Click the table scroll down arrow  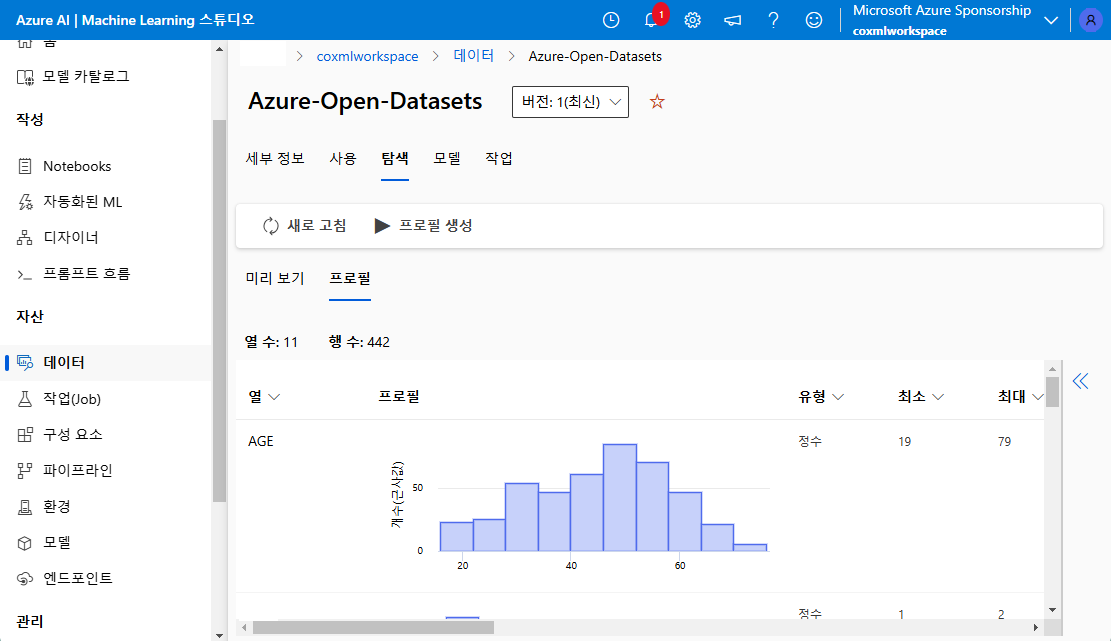[1052, 610]
